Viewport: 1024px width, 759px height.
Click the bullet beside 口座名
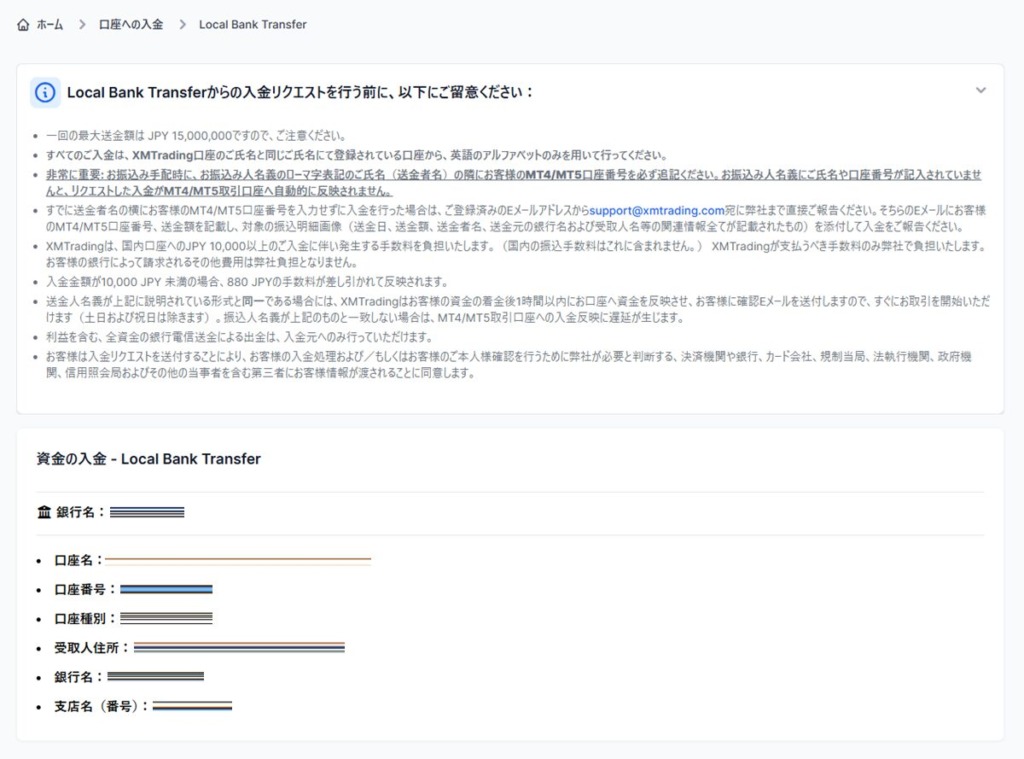pos(39,561)
